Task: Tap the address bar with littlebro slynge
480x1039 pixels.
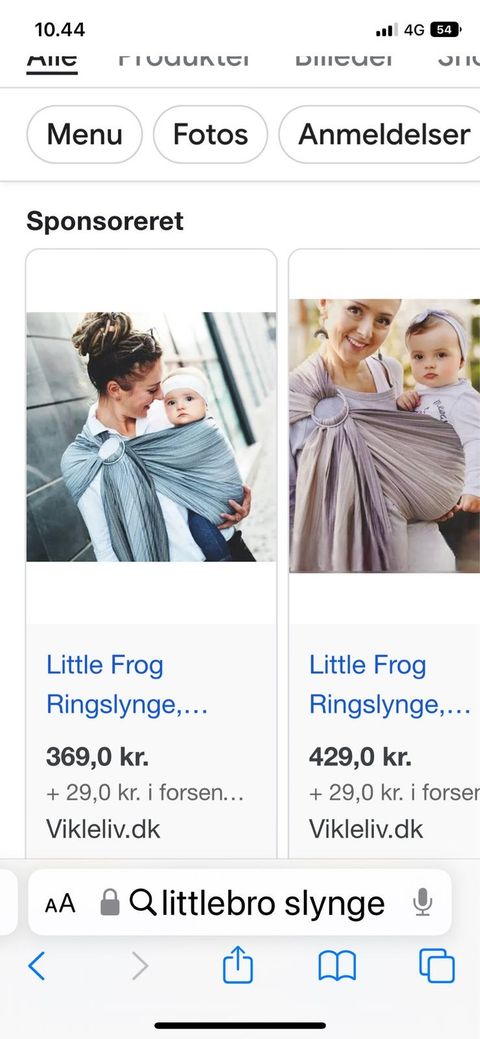Action: tap(240, 902)
